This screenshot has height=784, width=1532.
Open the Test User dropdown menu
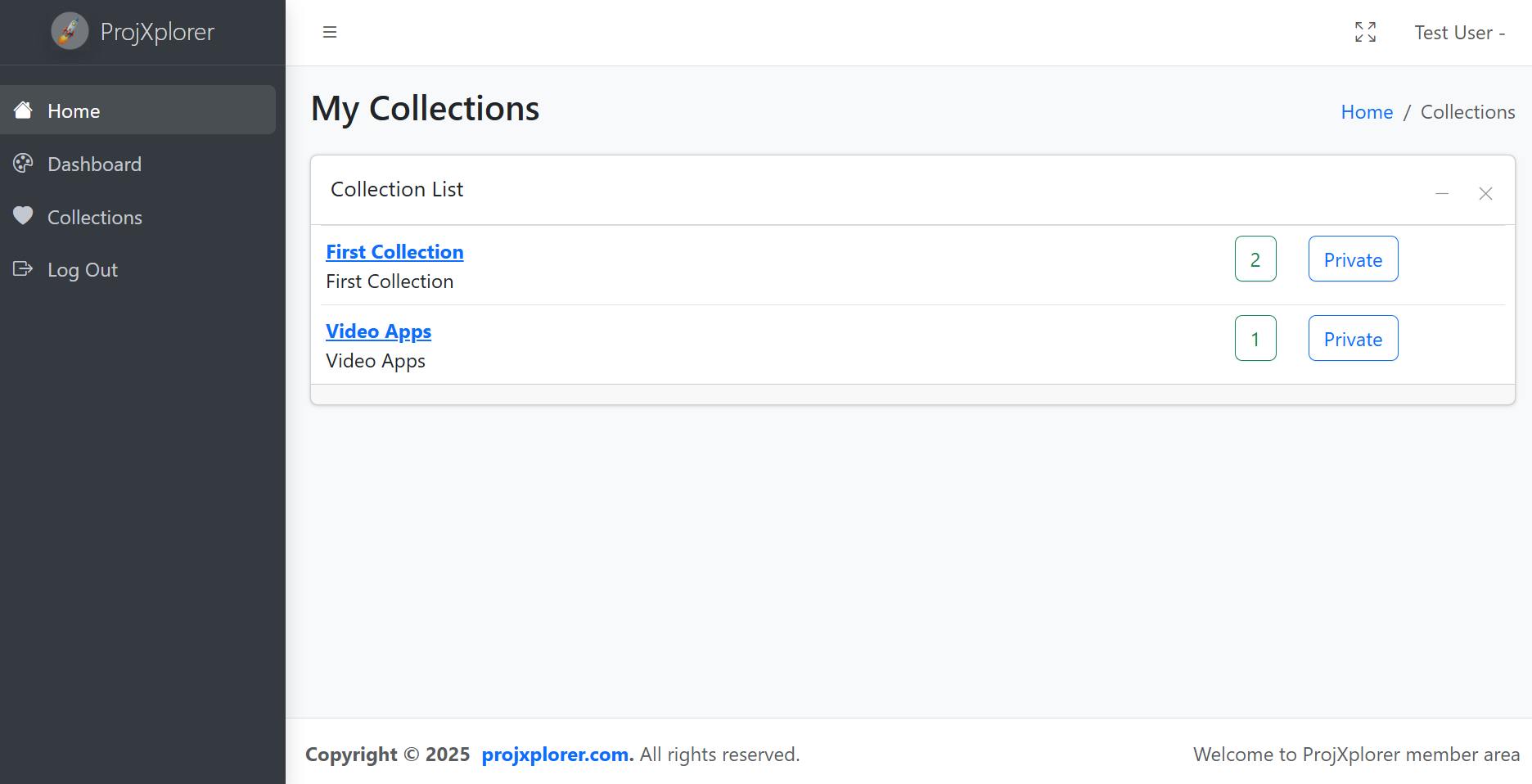pos(1460,33)
